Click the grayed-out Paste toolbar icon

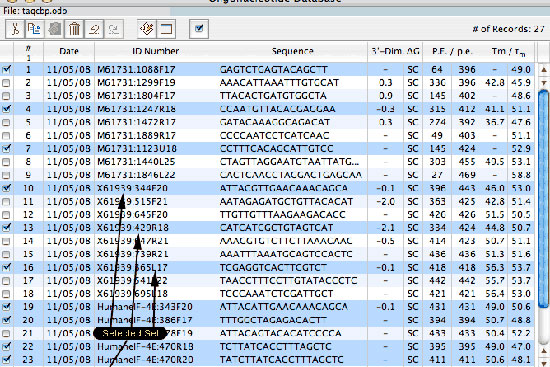[54, 29]
